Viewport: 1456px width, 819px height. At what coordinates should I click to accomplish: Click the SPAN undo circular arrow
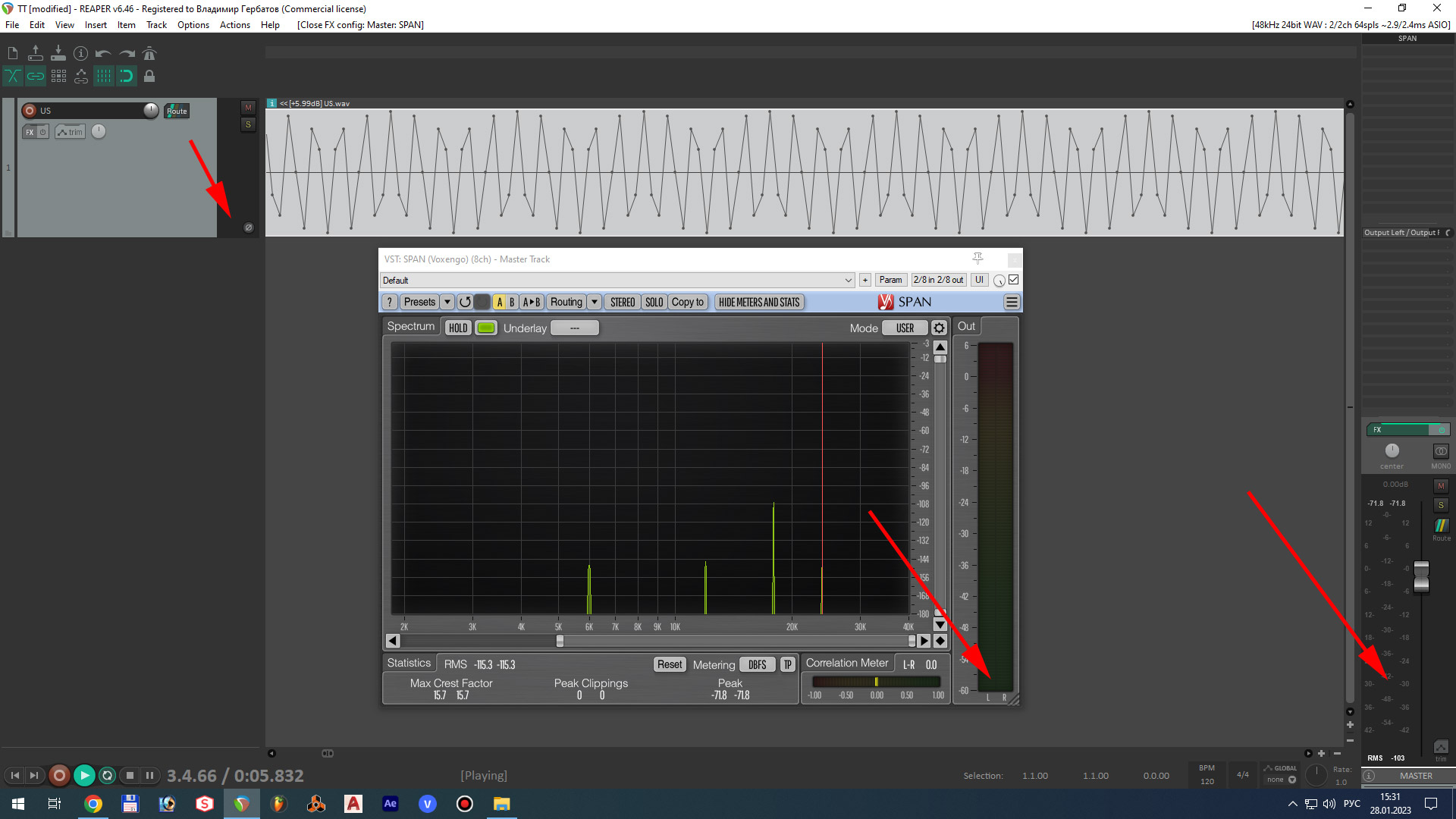465,303
